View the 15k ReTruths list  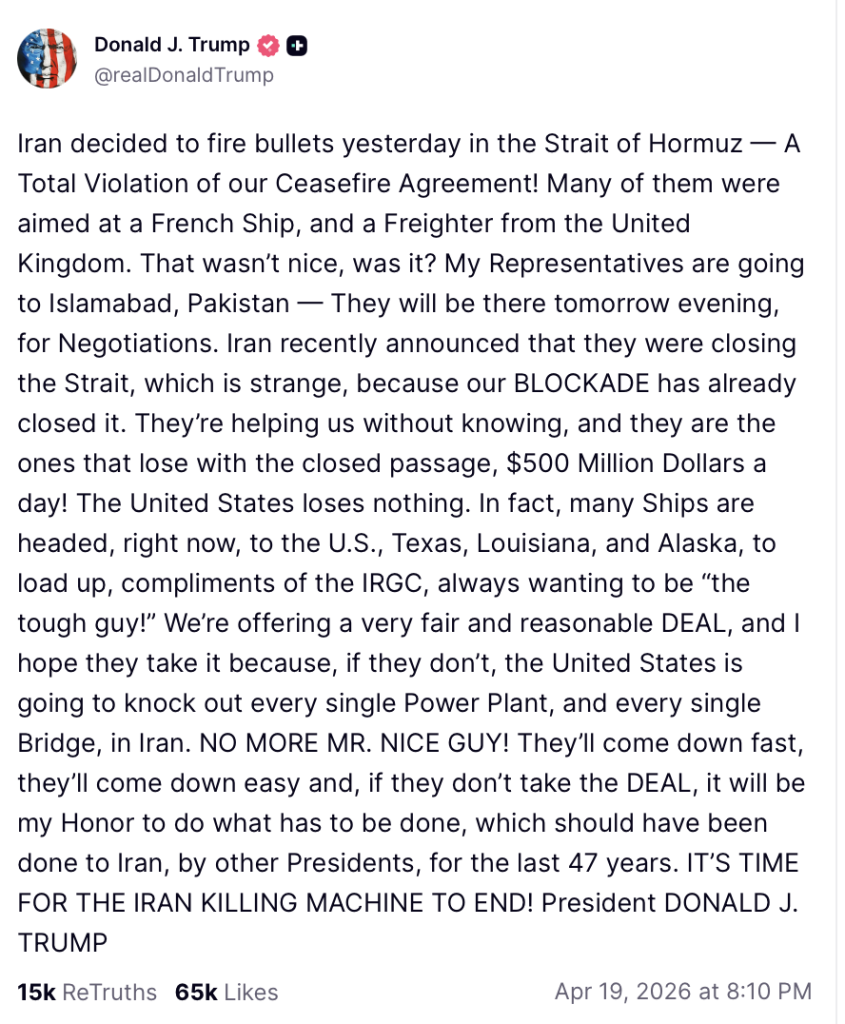pyautogui.click(x=87, y=992)
